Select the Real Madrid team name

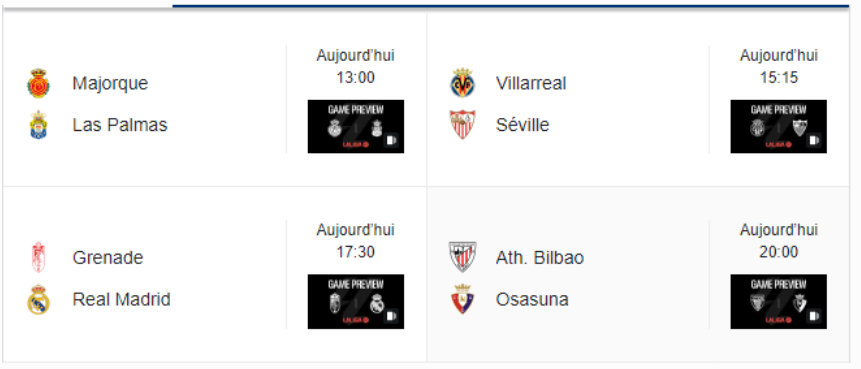pyautogui.click(x=121, y=299)
